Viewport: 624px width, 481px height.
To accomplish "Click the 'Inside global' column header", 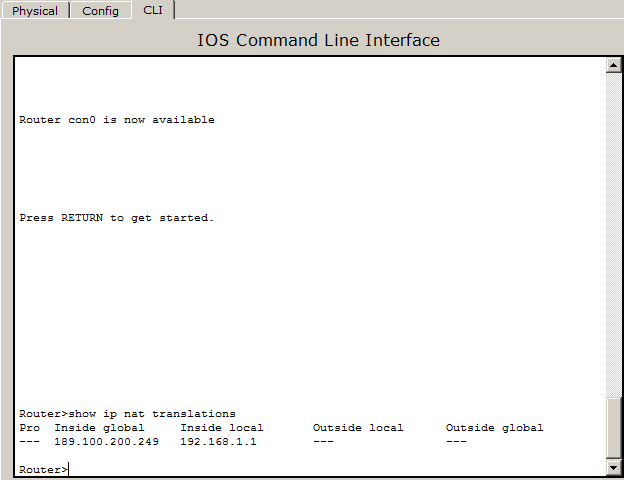I will click(99, 428).
